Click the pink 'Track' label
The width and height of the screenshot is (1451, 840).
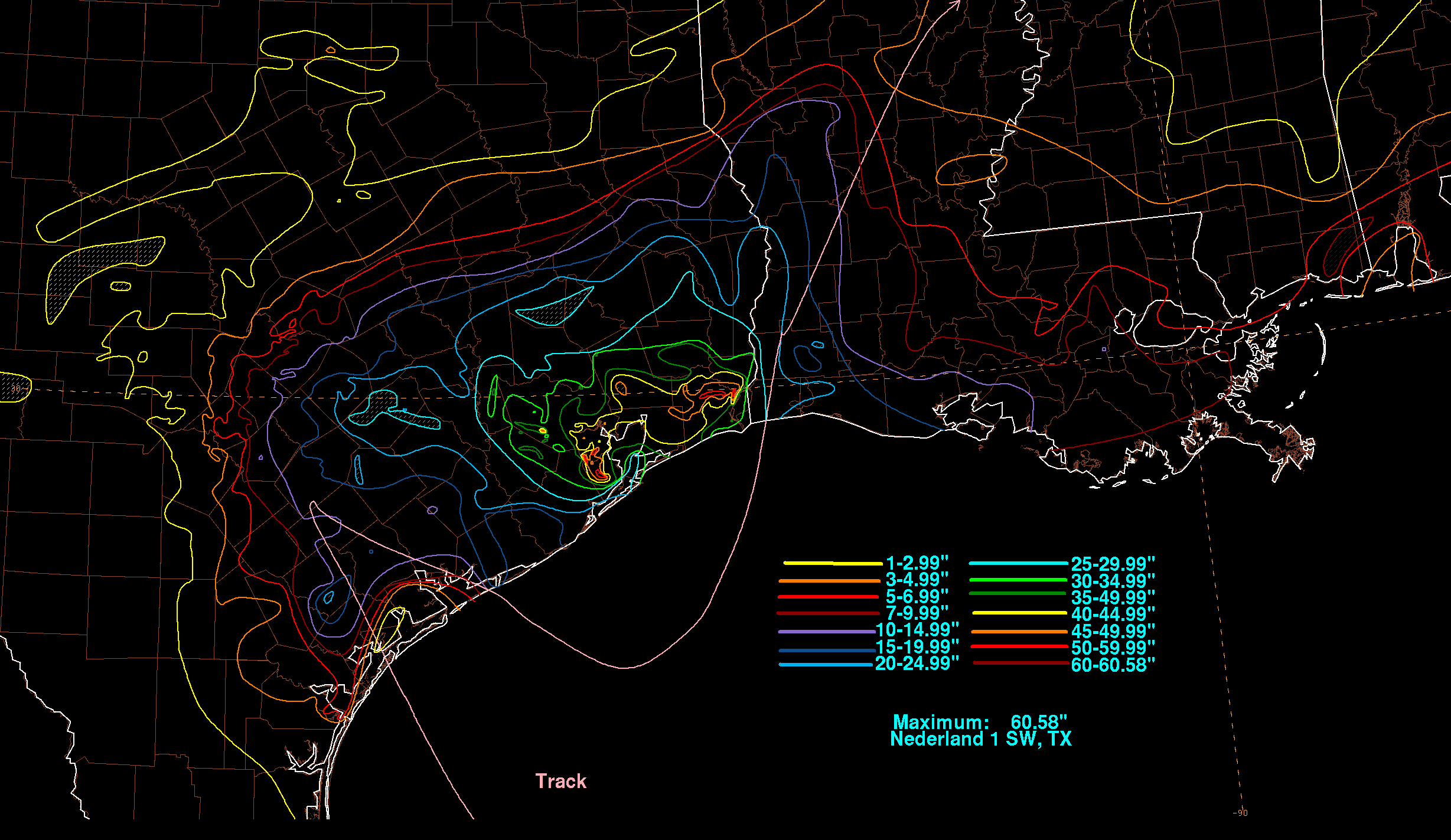click(x=561, y=782)
